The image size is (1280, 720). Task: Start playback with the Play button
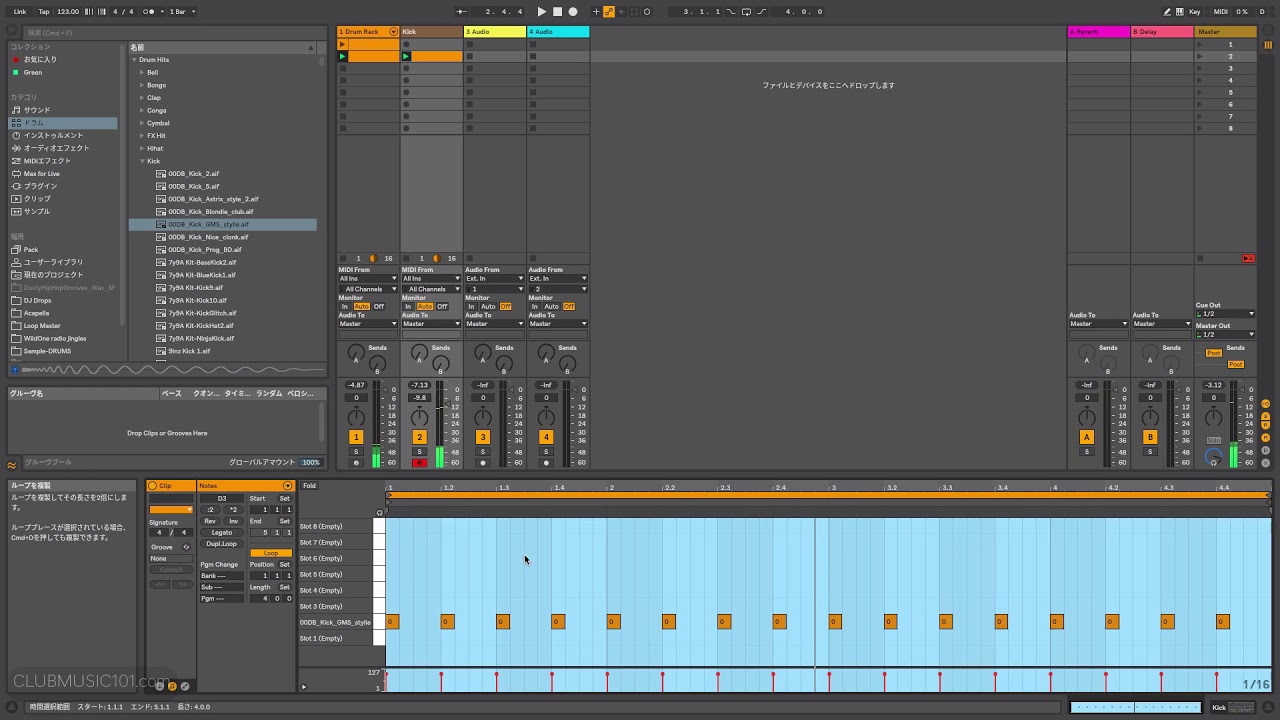pos(542,11)
